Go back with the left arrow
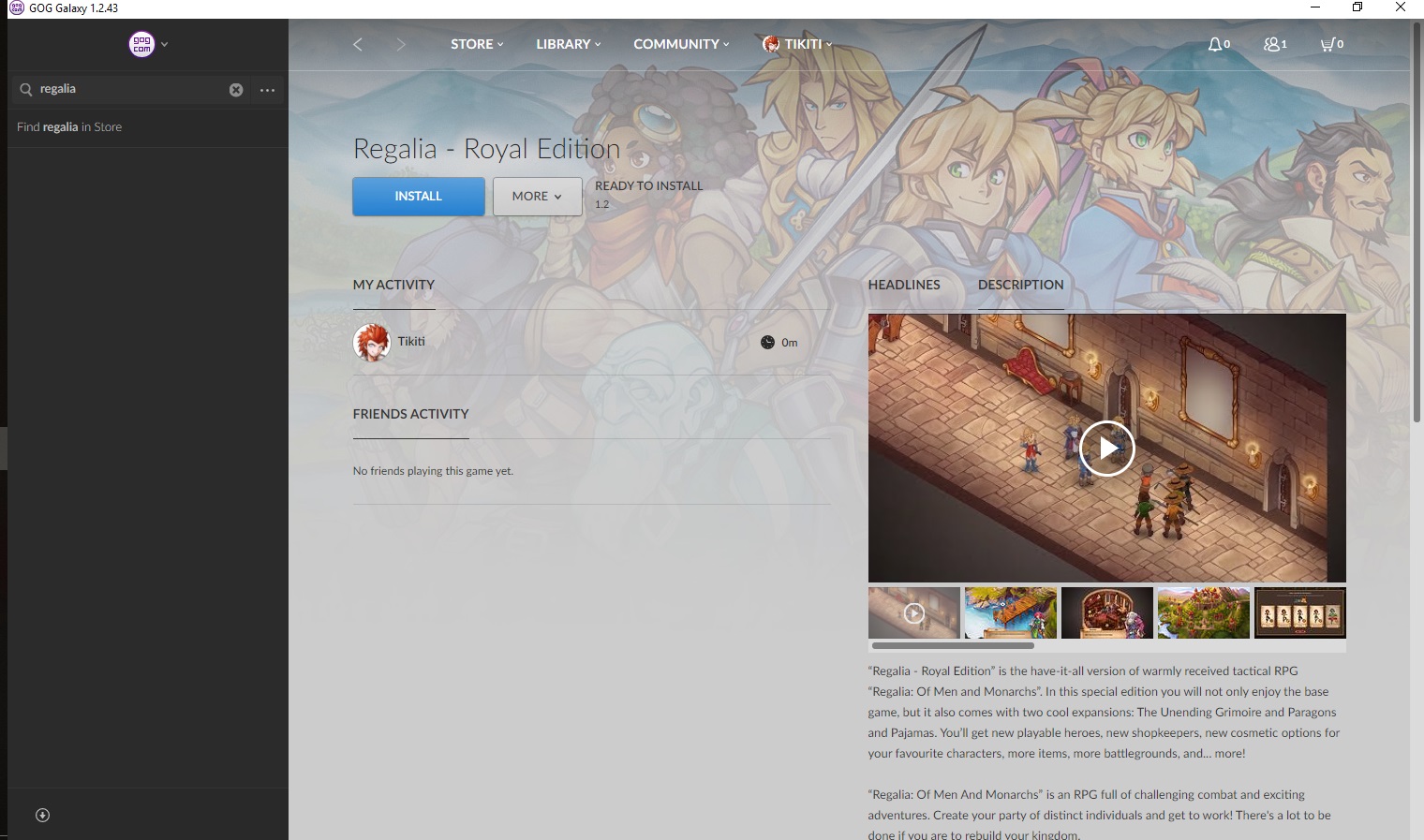Screen dimensions: 1424x840 click(357, 44)
